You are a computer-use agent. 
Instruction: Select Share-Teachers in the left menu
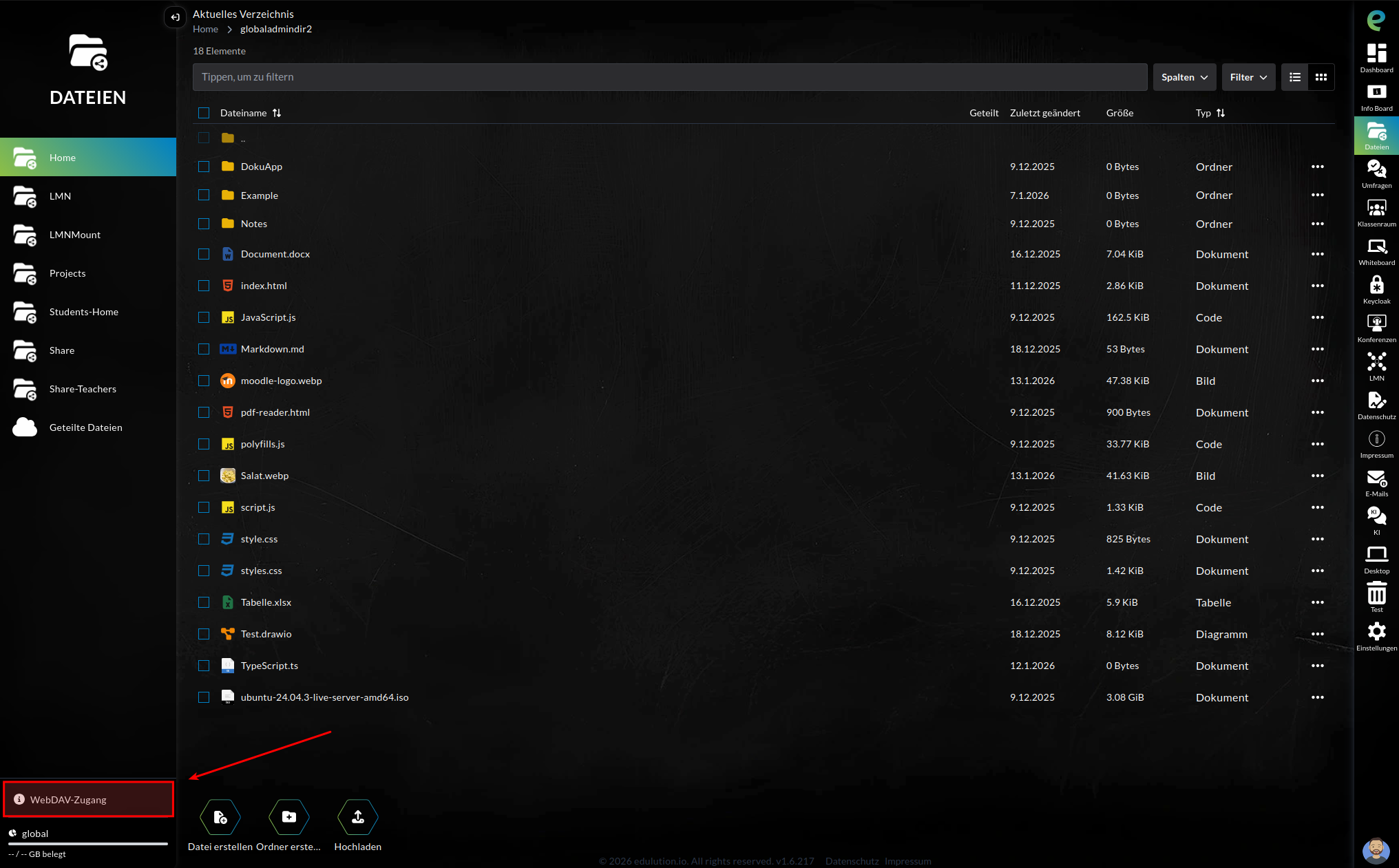(83, 389)
